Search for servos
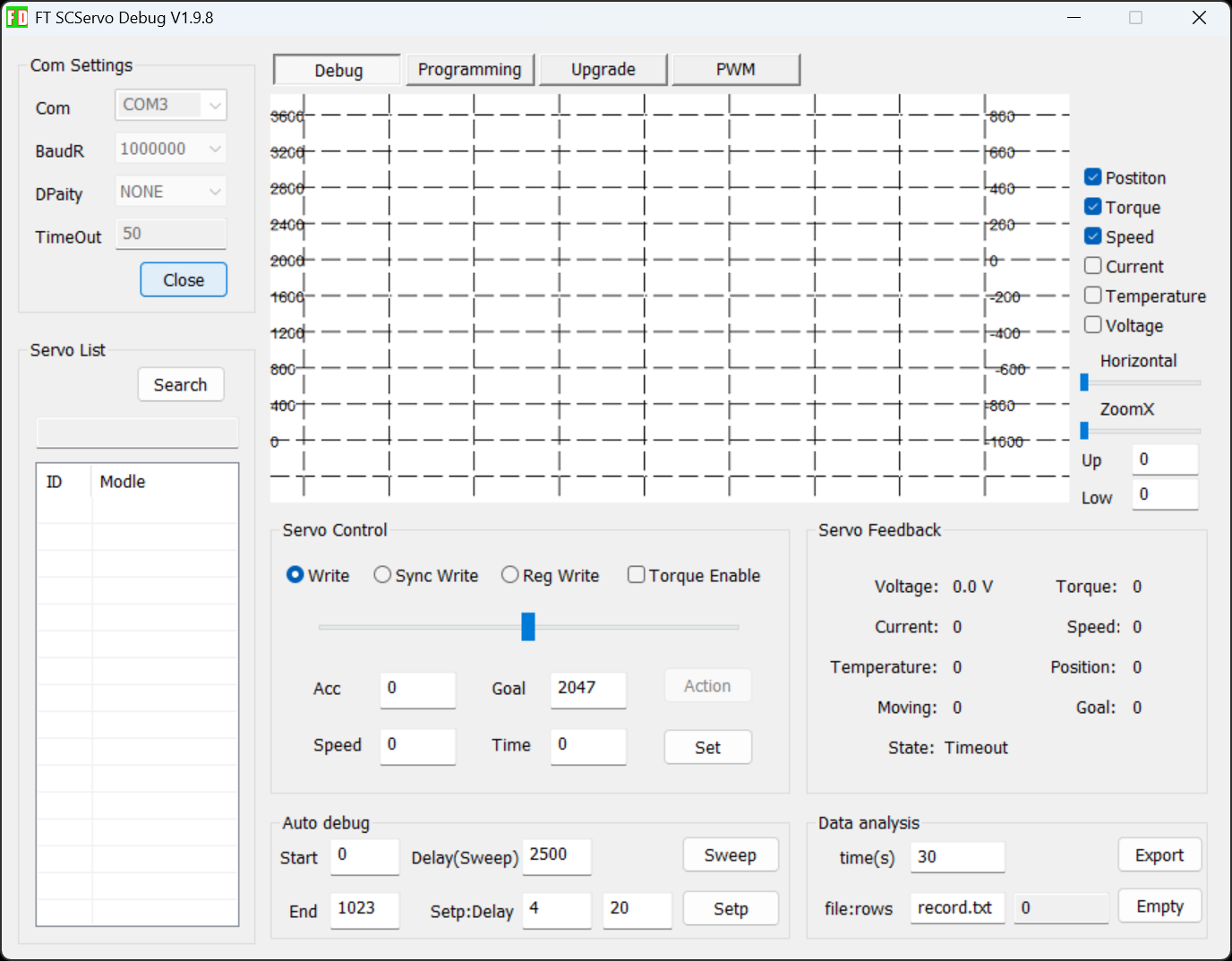 point(181,384)
